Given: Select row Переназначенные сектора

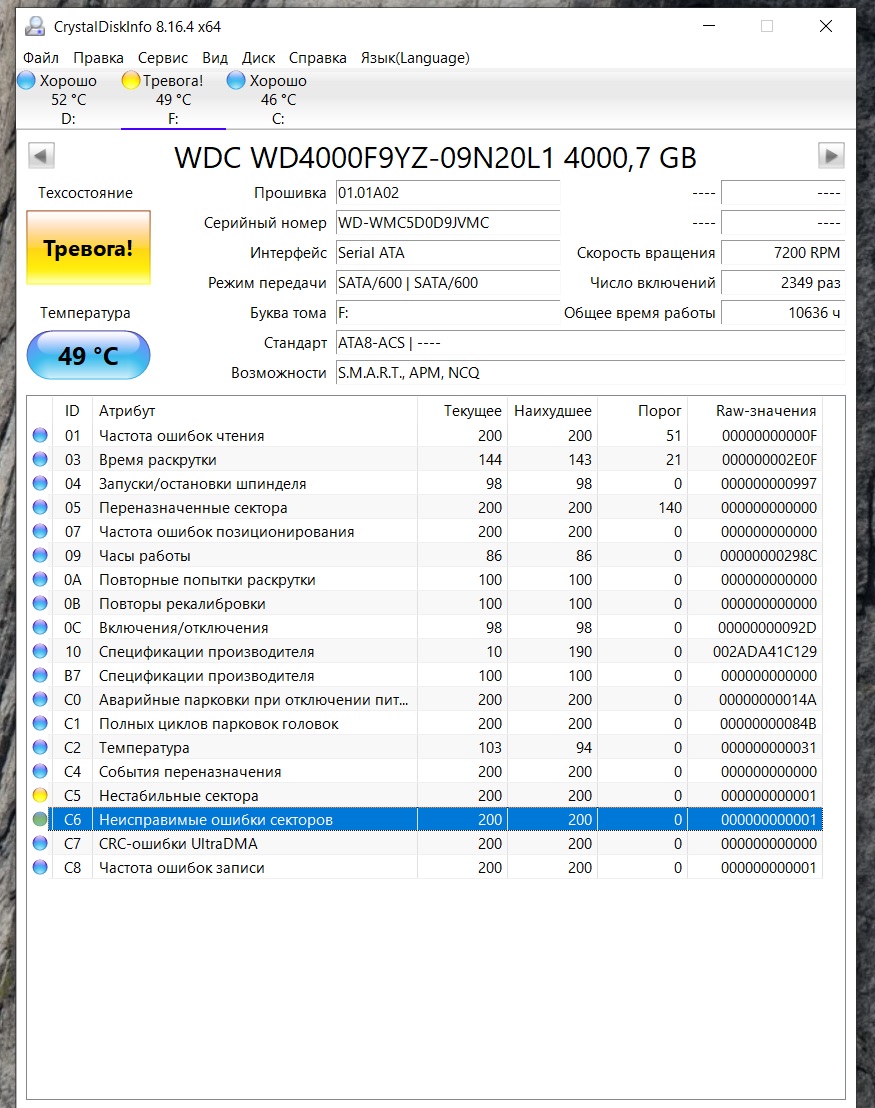Looking at the screenshot, I should (426, 507).
